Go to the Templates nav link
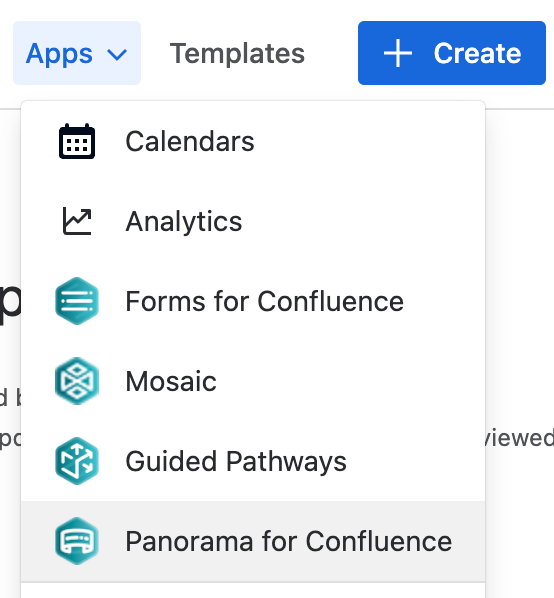554x598 pixels. (x=237, y=53)
